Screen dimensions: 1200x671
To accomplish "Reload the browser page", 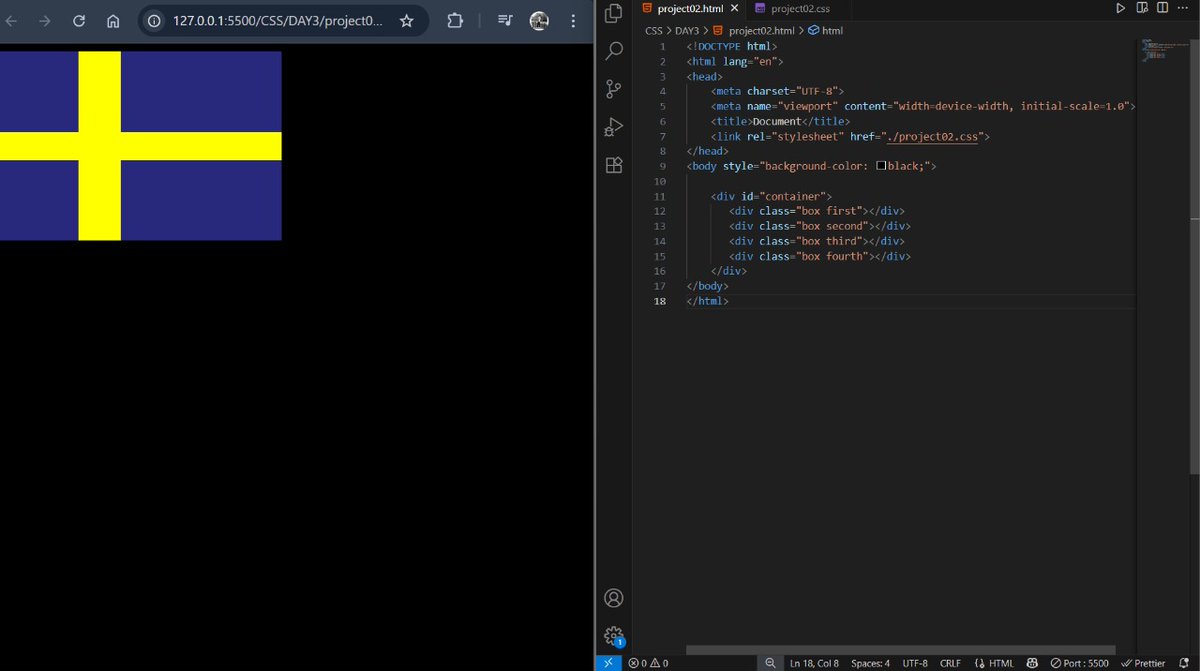I will click(x=78, y=21).
